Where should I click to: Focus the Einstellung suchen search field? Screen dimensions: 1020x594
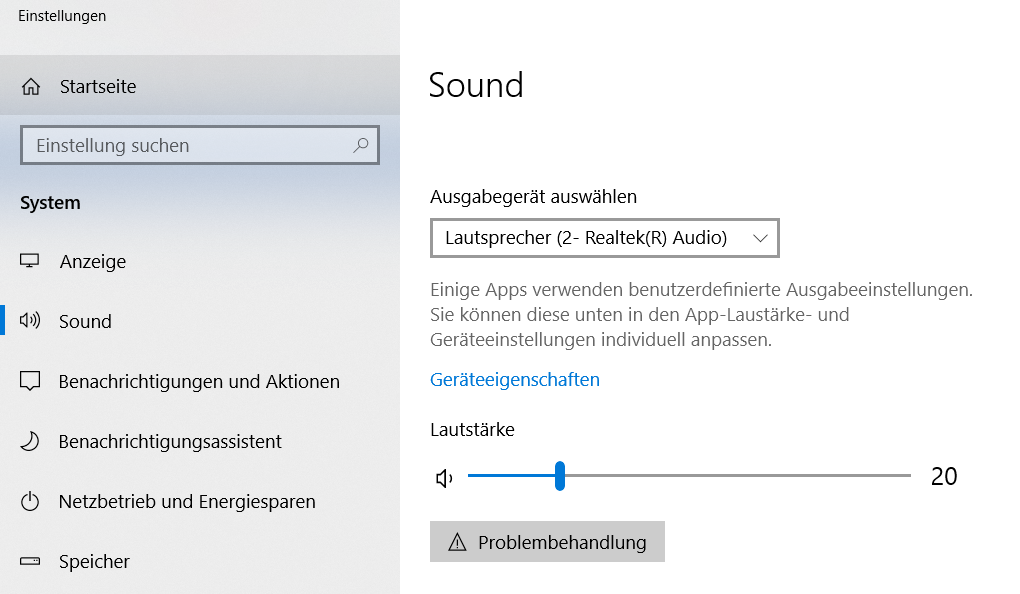tap(200, 145)
